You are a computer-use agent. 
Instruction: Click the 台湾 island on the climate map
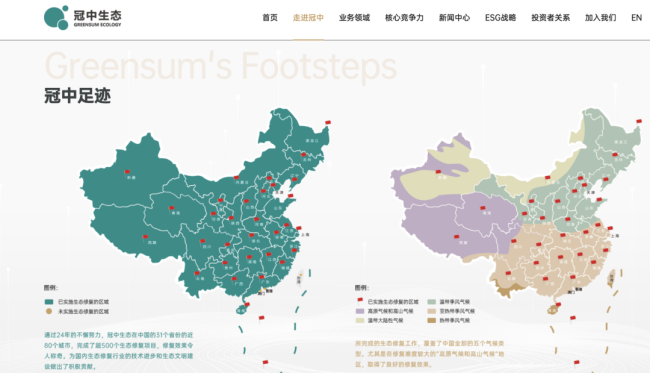coord(611,279)
